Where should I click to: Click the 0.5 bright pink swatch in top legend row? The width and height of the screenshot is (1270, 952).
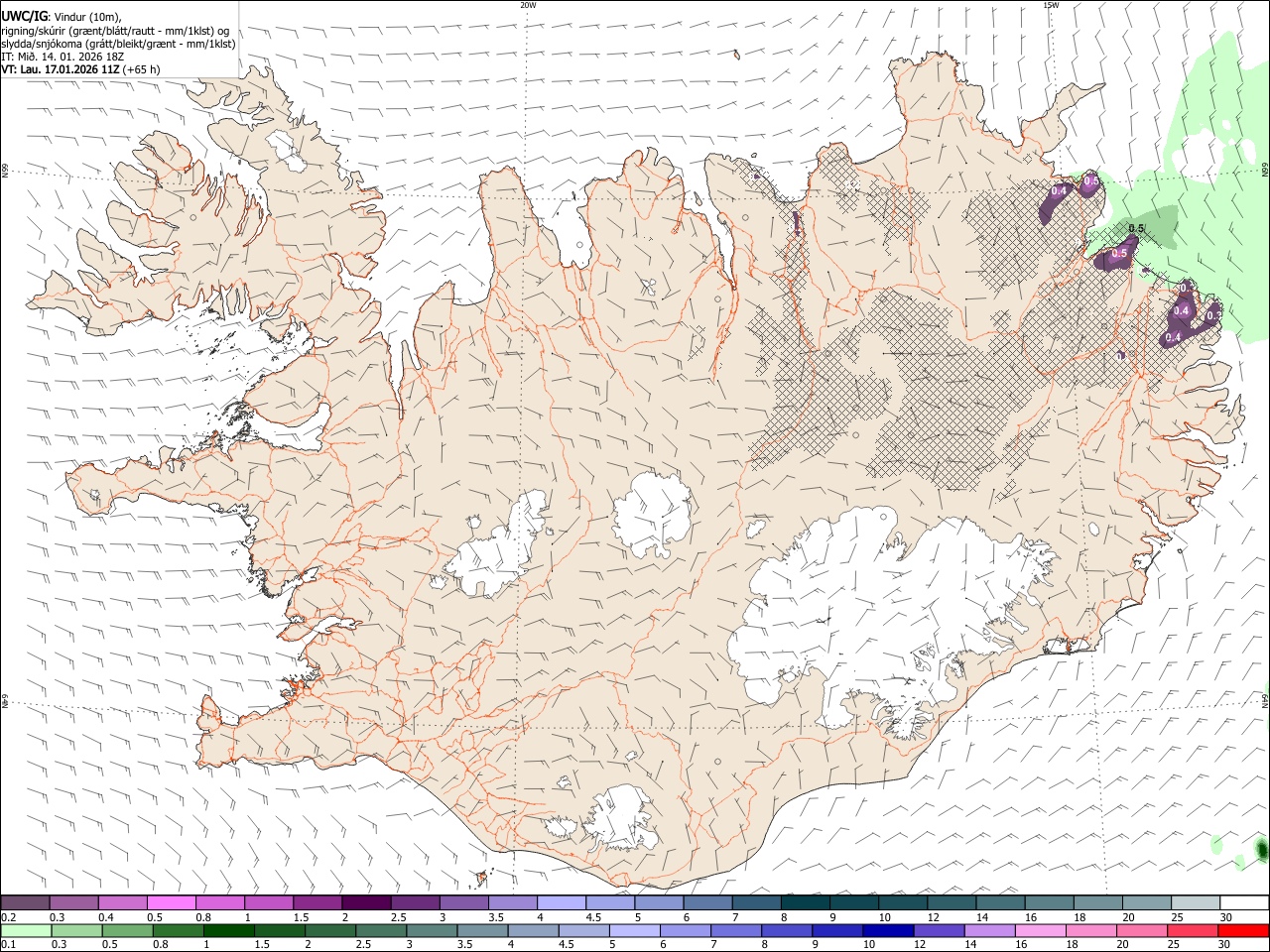(171, 903)
